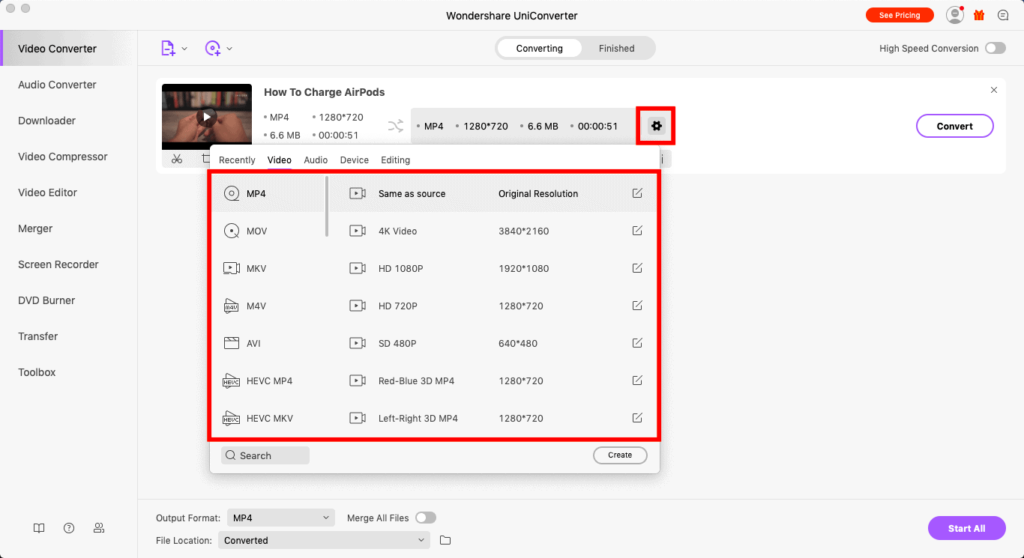
Task: Click the Create button
Action: click(x=620, y=455)
